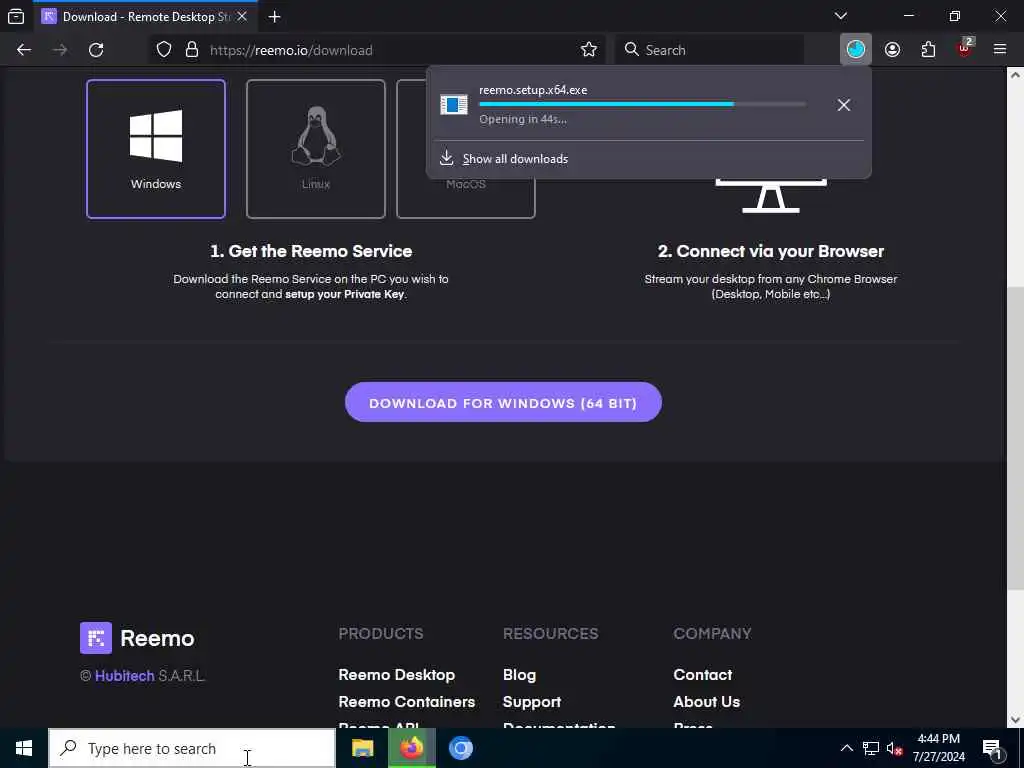The image size is (1024, 768).
Task: Click the PRODUCTS footer heading
Action: [x=381, y=633]
